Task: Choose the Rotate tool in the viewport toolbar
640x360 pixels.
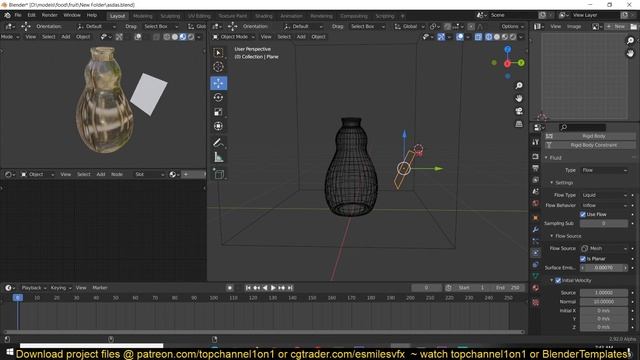Action: tap(218, 98)
